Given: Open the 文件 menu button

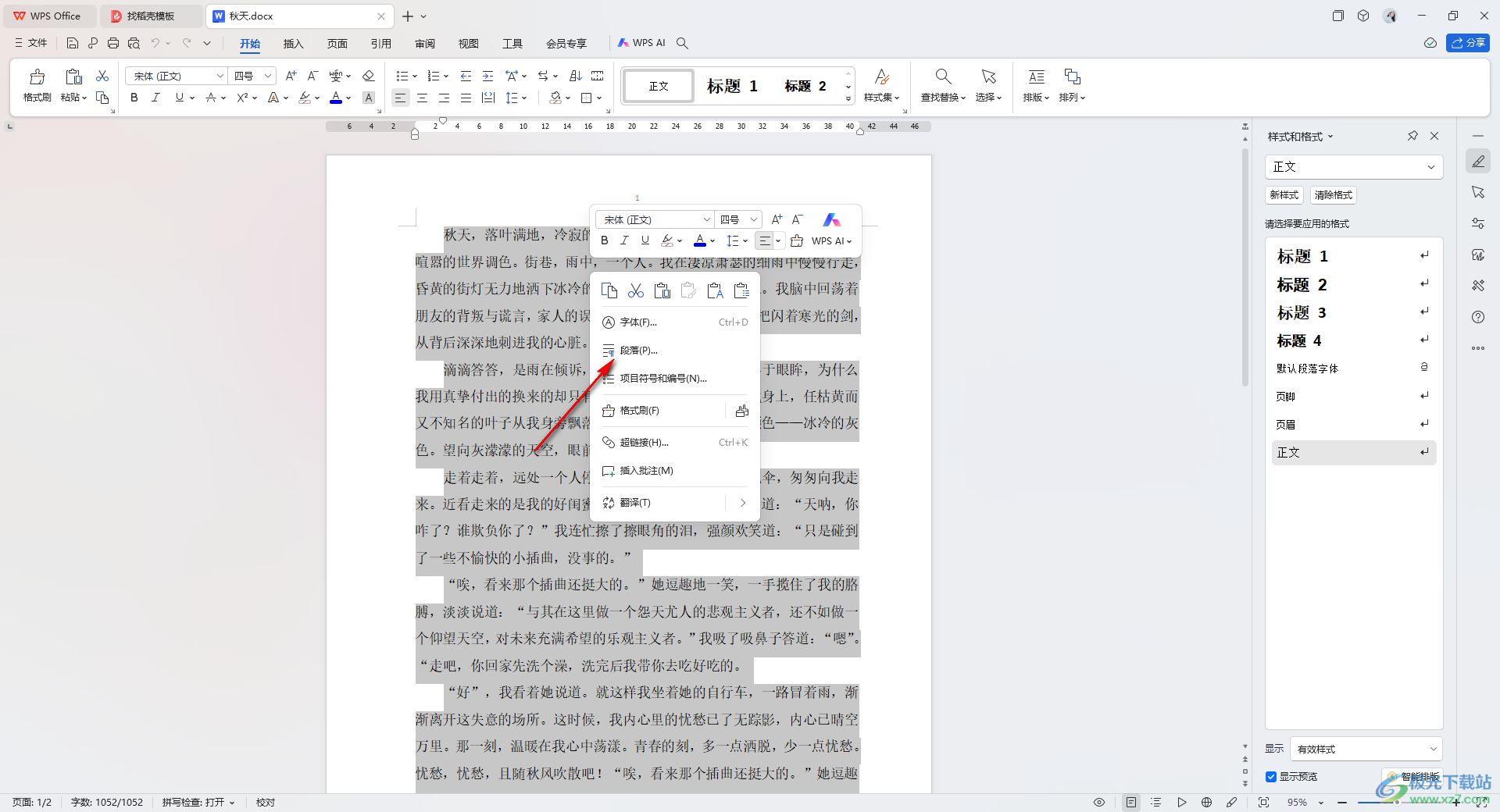Looking at the screenshot, I should tap(31, 43).
